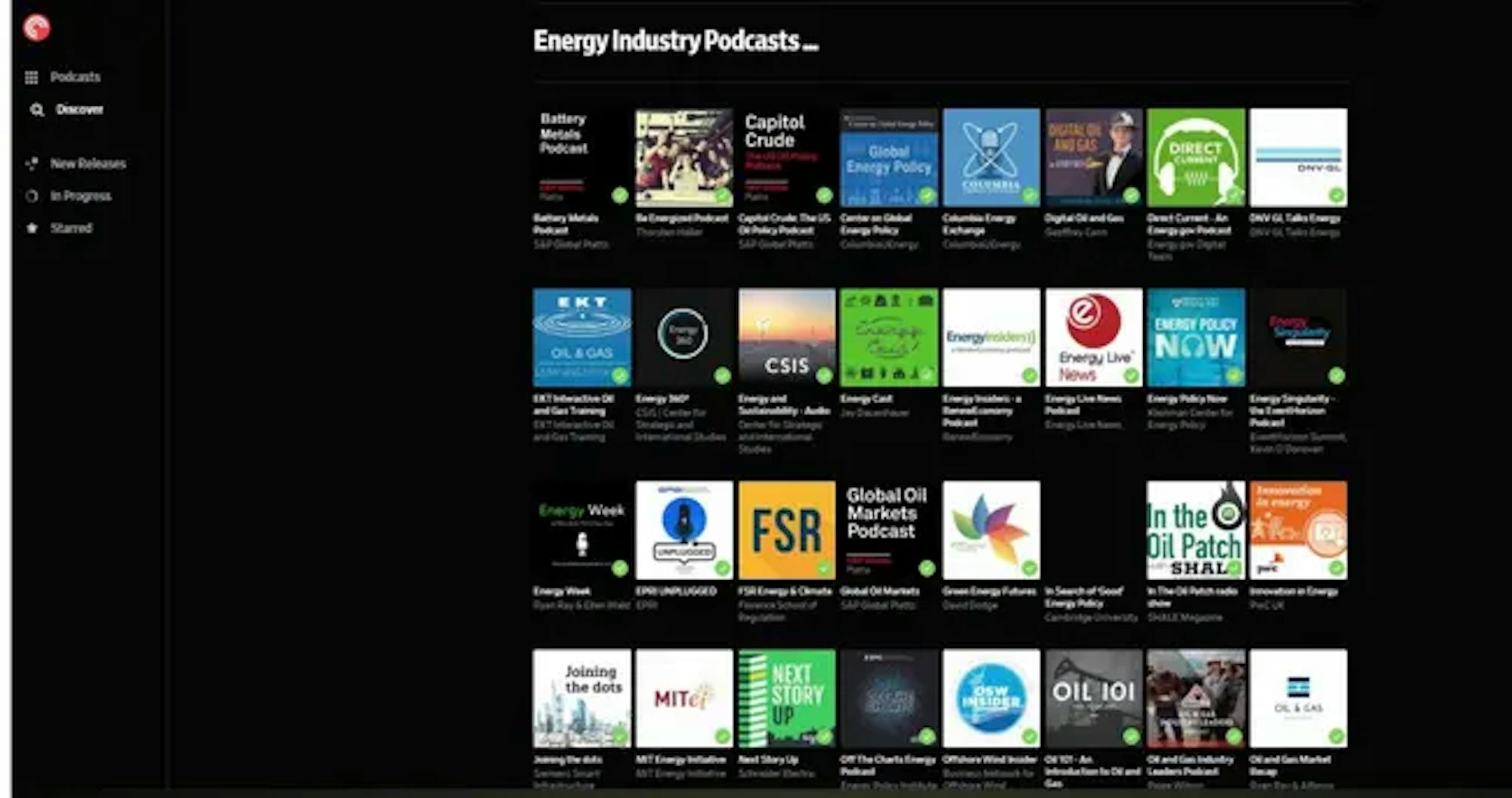Click author text 'Florence School of Regulation'

coord(777,611)
